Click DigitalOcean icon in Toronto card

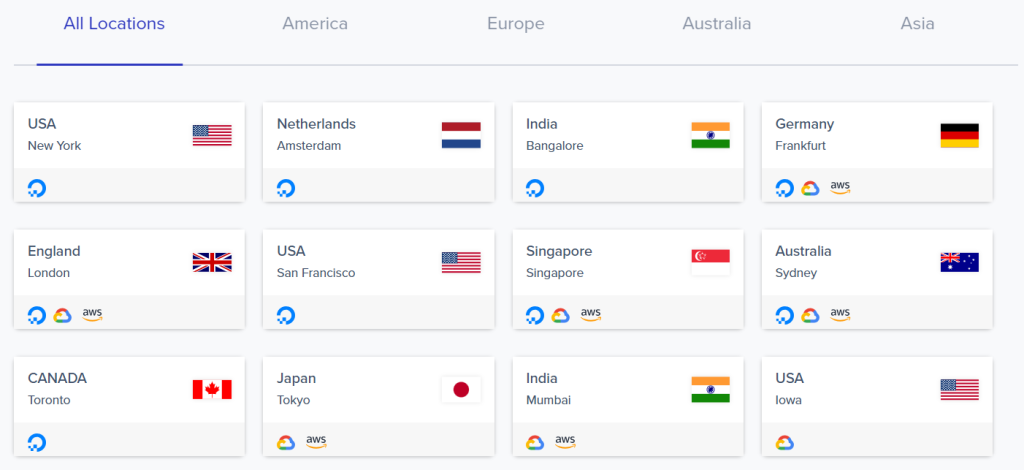point(37,443)
